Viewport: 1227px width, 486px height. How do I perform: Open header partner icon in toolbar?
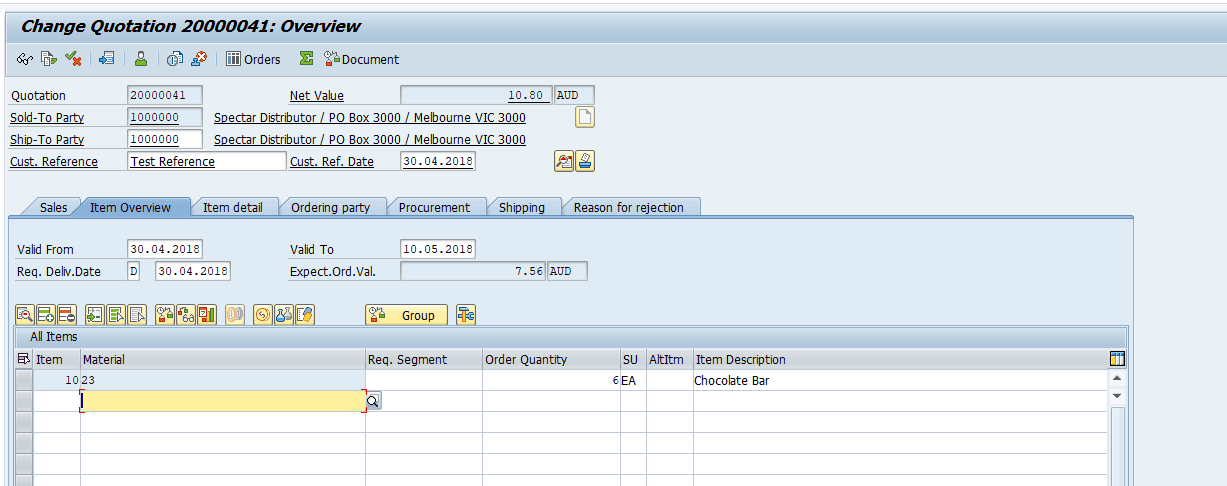[141, 59]
